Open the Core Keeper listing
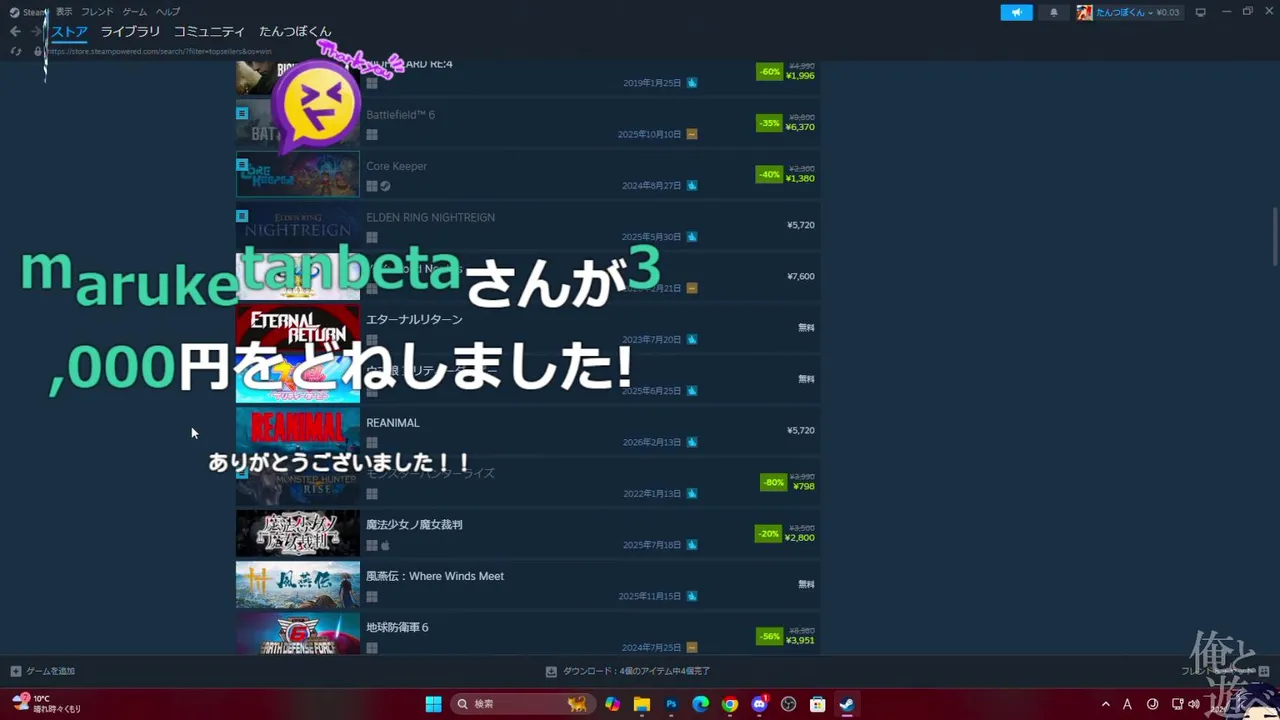The image size is (1280, 720). tap(528, 175)
